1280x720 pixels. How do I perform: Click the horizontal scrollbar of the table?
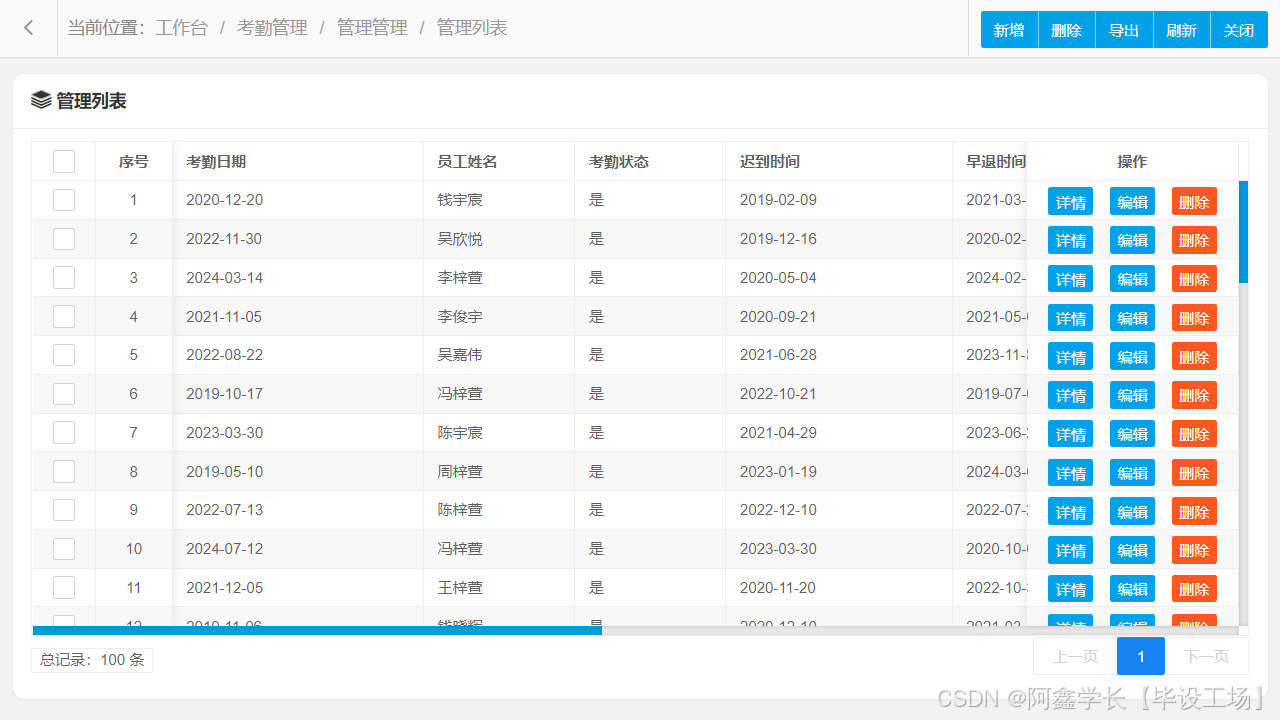pyautogui.click(x=317, y=631)
